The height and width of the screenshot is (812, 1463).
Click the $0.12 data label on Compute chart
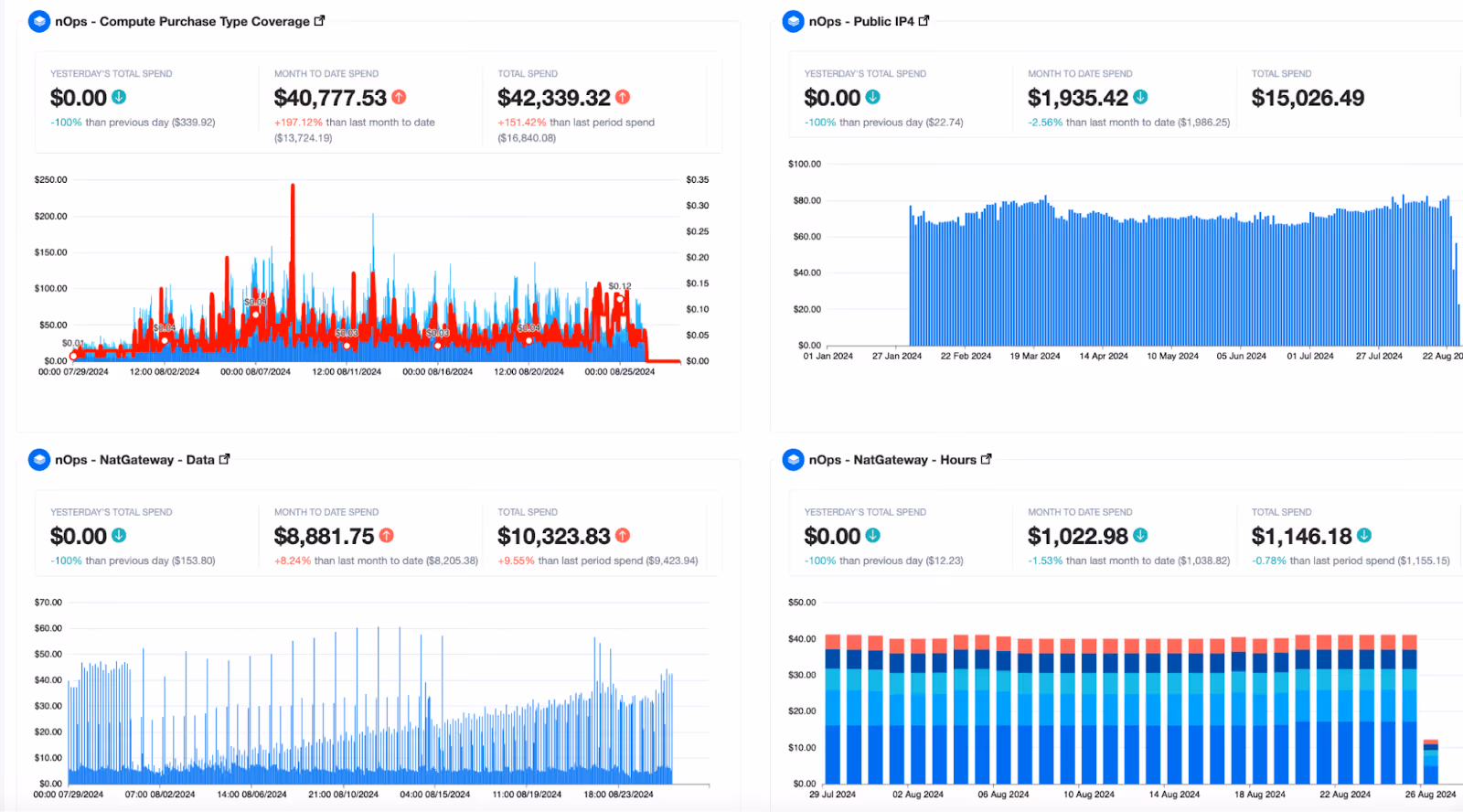[x=620, y=286]
